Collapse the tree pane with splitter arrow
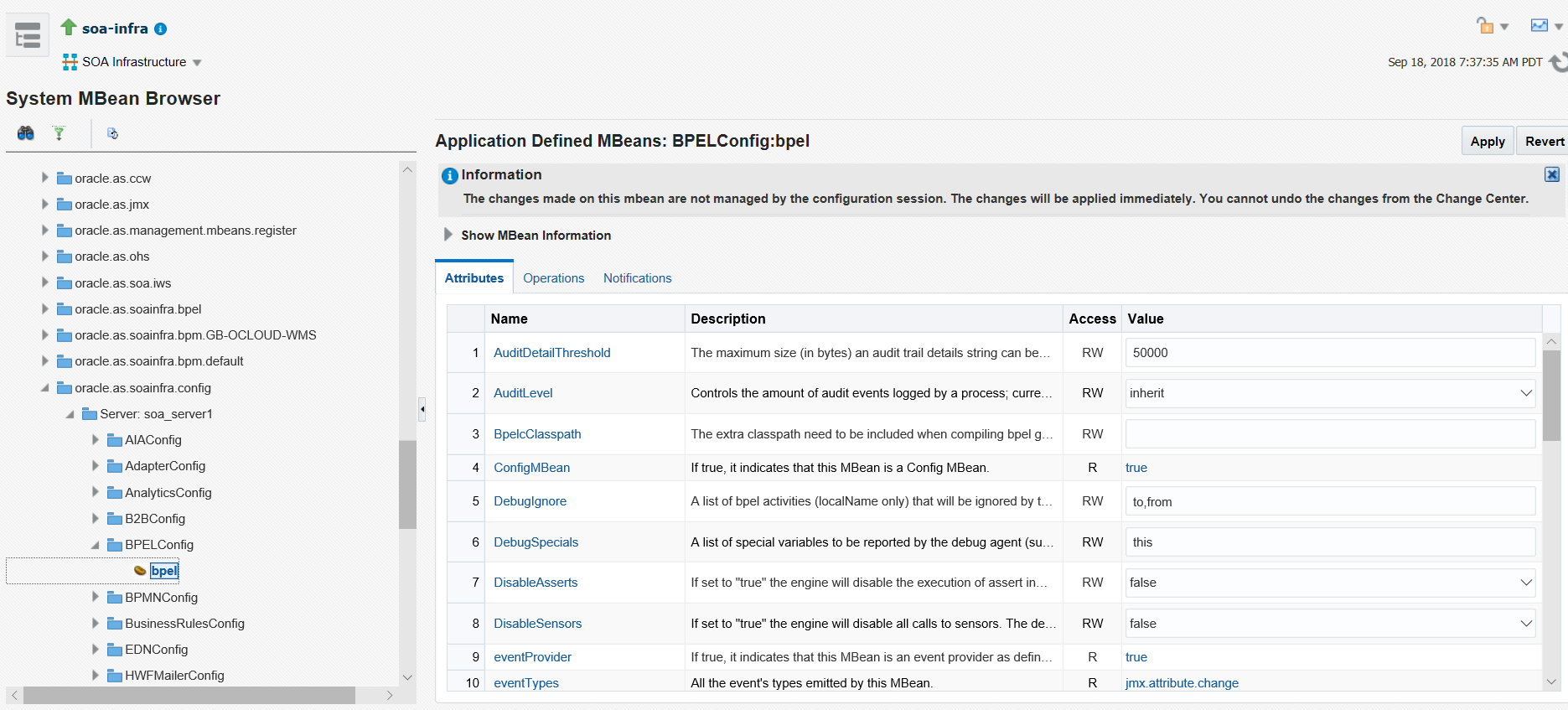 point(422,409)
